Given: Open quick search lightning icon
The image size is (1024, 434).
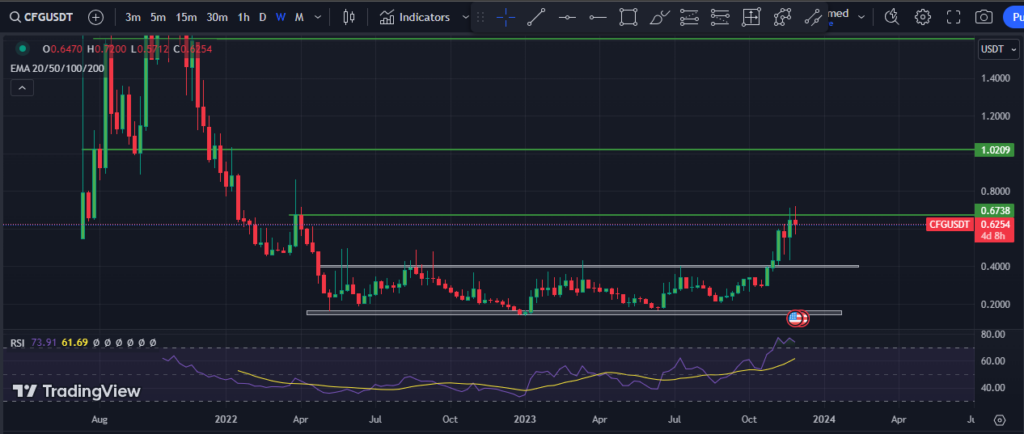Looking at the screenshot, I should click(891, 18).
